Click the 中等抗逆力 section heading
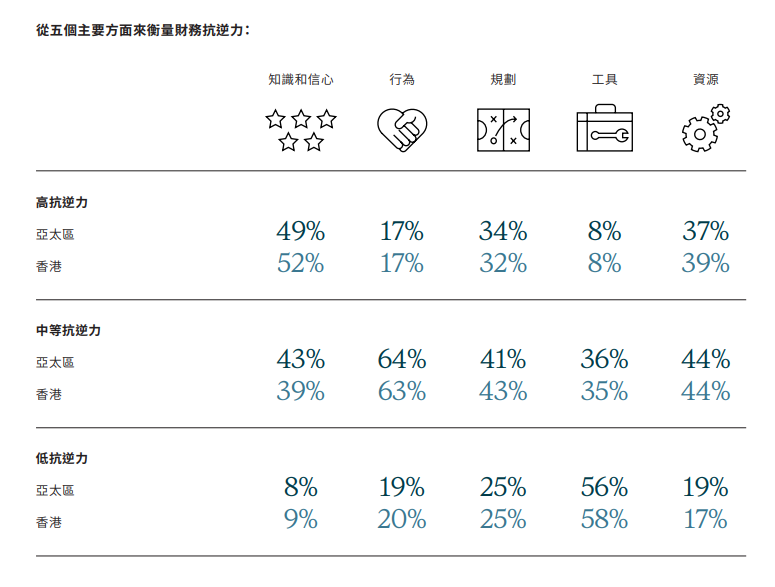This screenshot has width=775, height=587. 68,330
